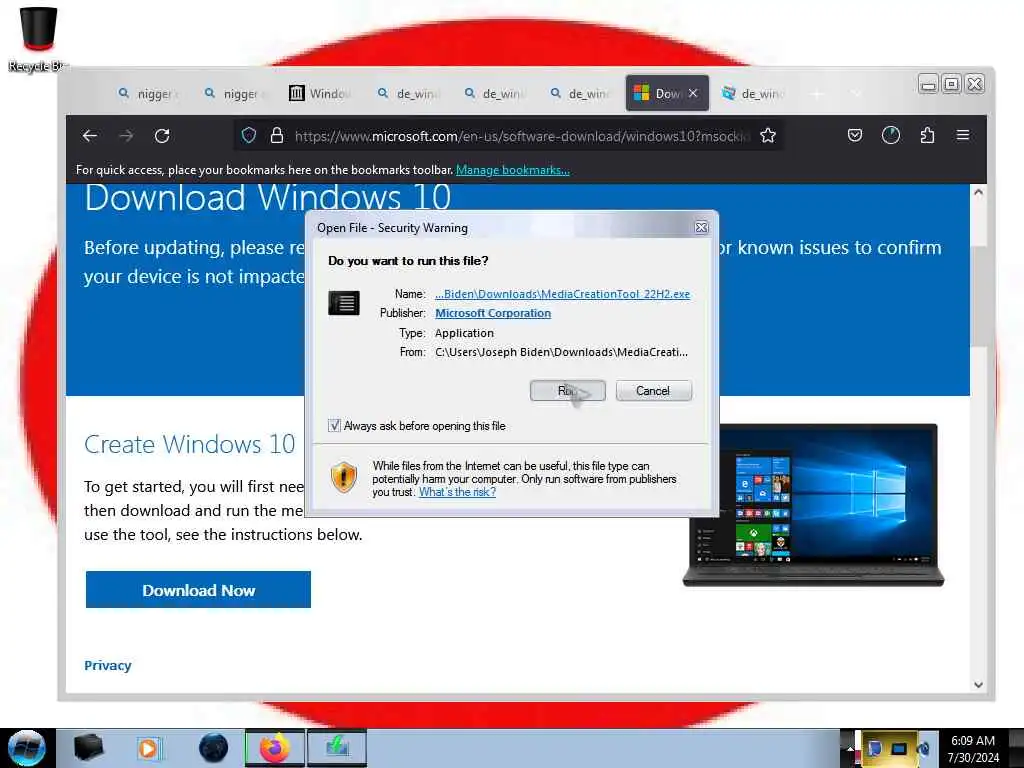
Task: Click the yellow warning shield icon in dialog
Action: (x=344, y=477)
